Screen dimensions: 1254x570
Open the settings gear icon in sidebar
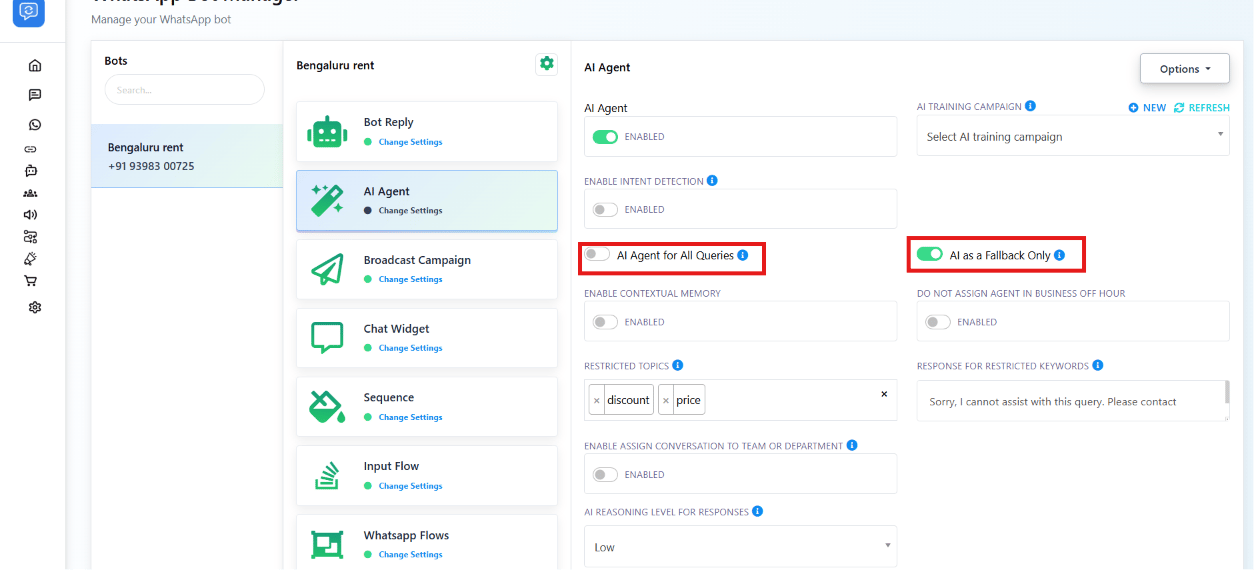pyautogui.click(x=35, y=307)
